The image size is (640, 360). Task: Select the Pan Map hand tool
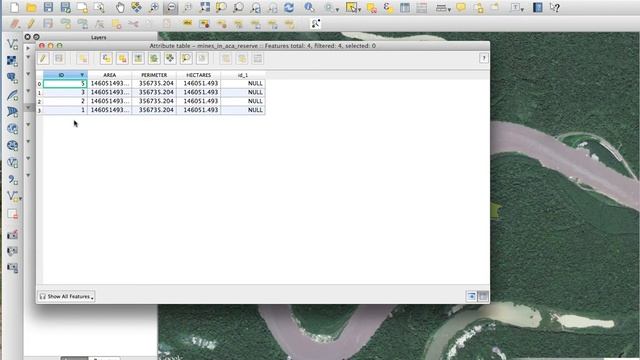click(120, 7)
